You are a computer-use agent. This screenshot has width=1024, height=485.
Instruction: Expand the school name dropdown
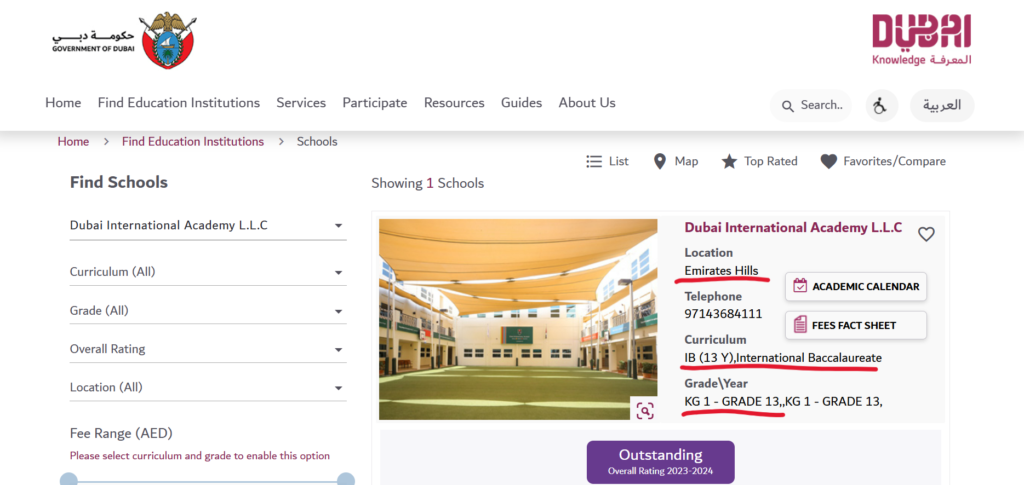pos(208,226)
